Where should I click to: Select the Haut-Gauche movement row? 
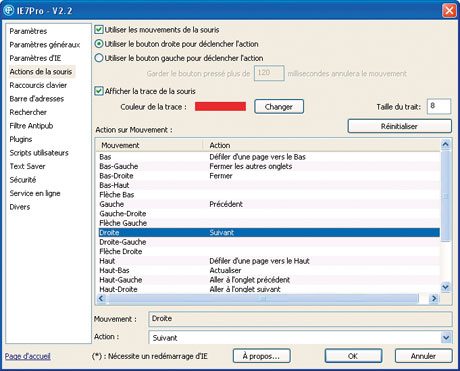[x=269, y=280]
